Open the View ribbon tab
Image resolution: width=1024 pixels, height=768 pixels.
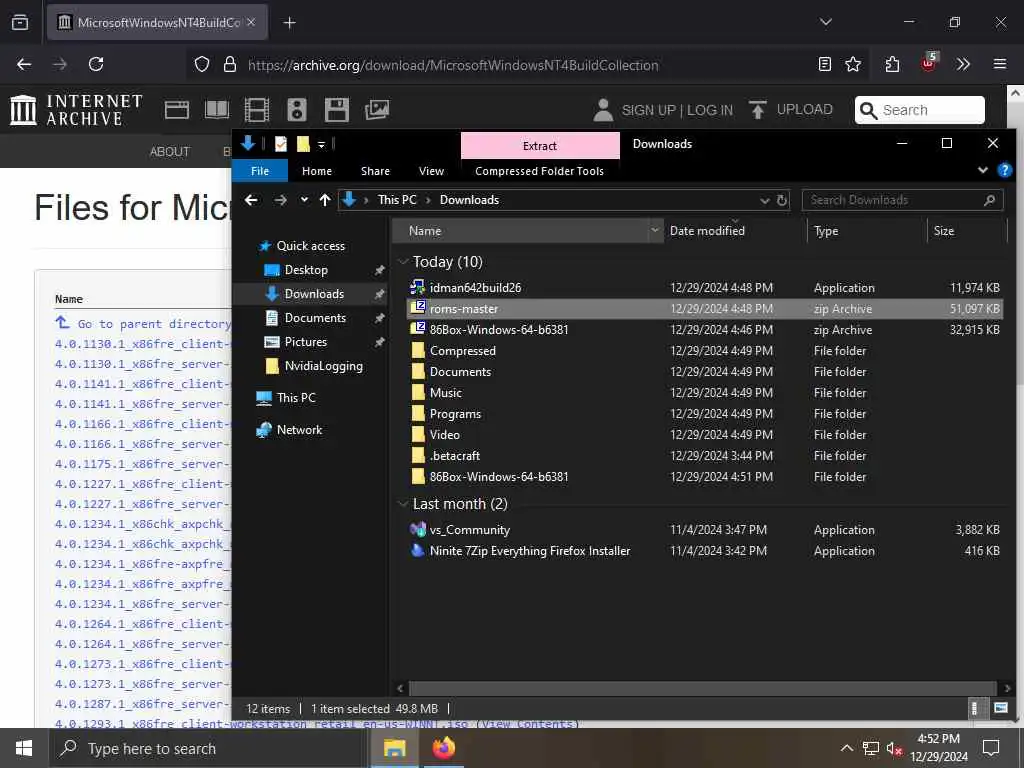(431, 170)
